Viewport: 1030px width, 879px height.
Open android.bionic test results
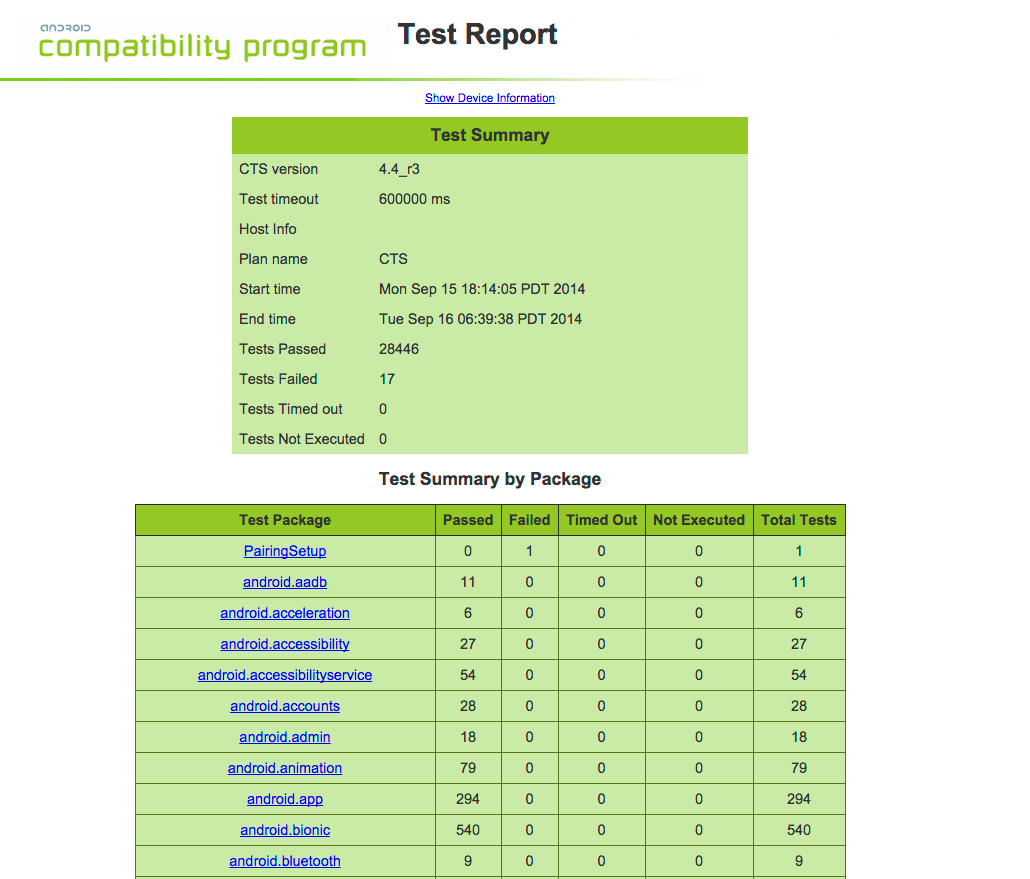(284, 829)
